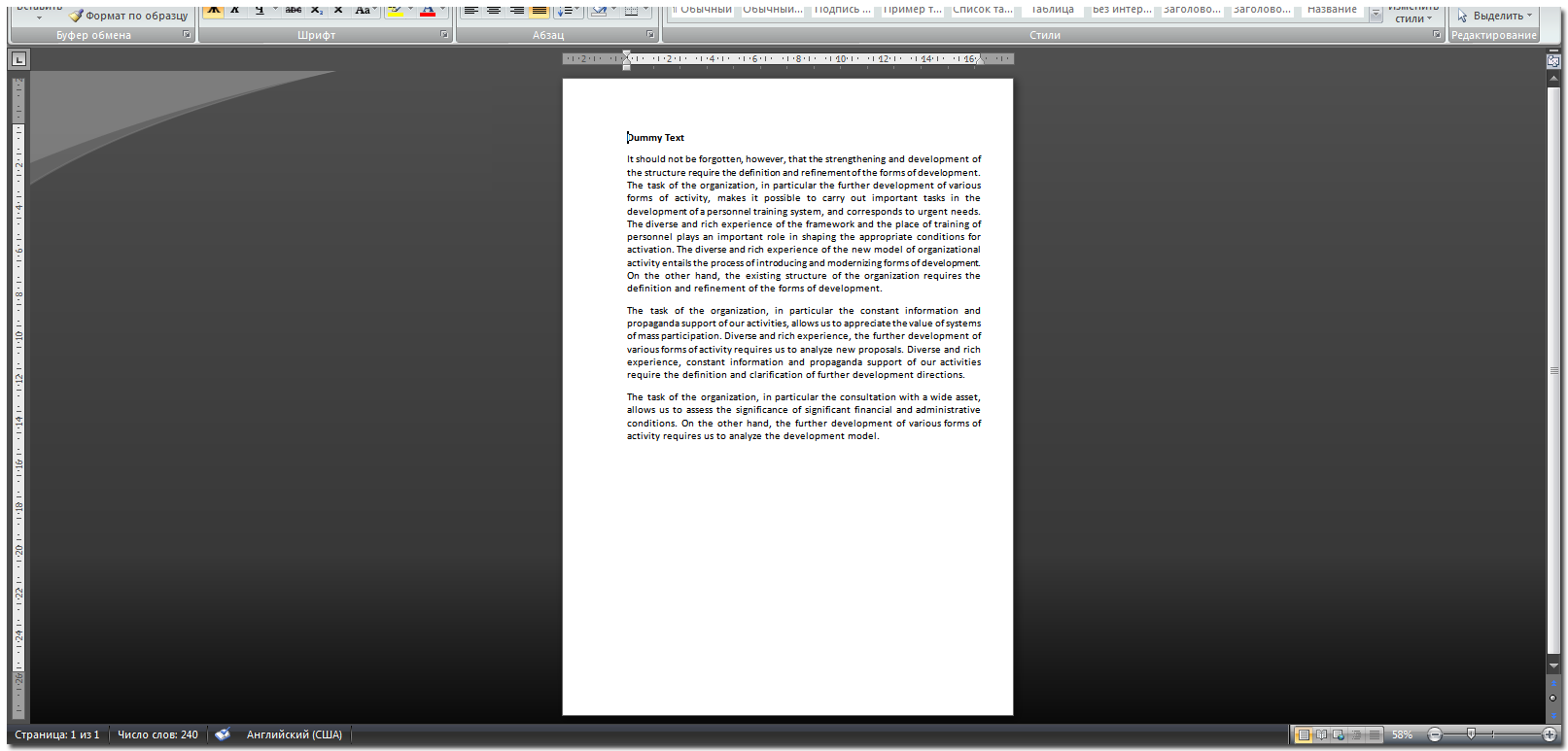Viewport: 1568px width, 751px height.
Task: Click the Format Painter (Формат по образцу) button
Action: [x=128, y=15]
